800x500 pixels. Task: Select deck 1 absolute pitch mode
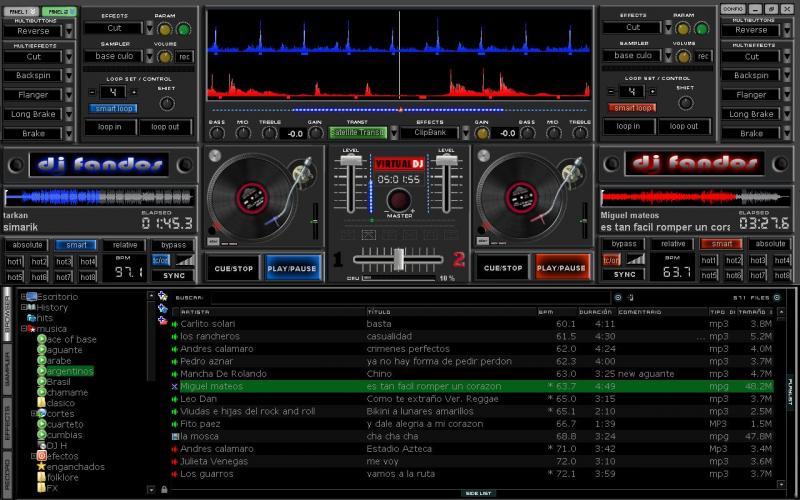[27, 245]
